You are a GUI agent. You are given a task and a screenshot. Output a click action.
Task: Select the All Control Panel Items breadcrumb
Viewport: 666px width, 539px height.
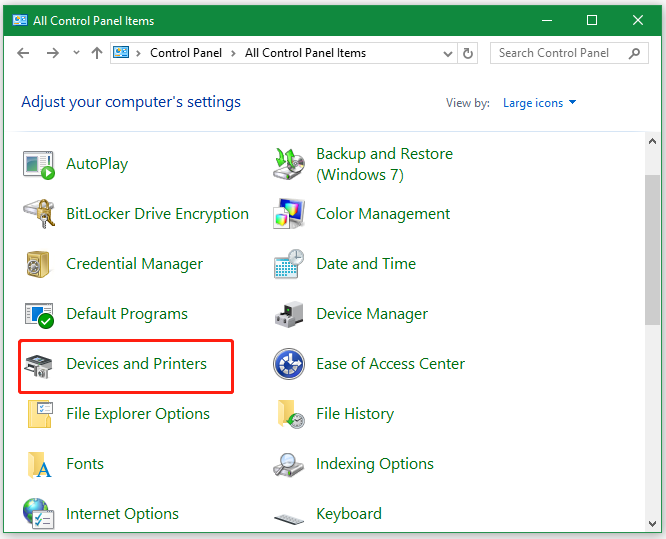point(305,53)
